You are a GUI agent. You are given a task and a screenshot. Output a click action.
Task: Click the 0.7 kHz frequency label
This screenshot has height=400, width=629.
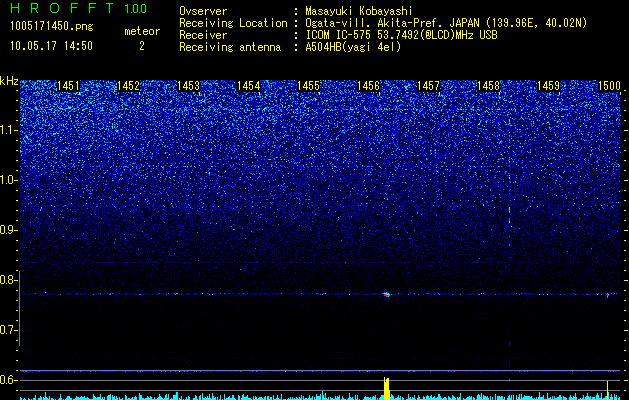point(9,330)
